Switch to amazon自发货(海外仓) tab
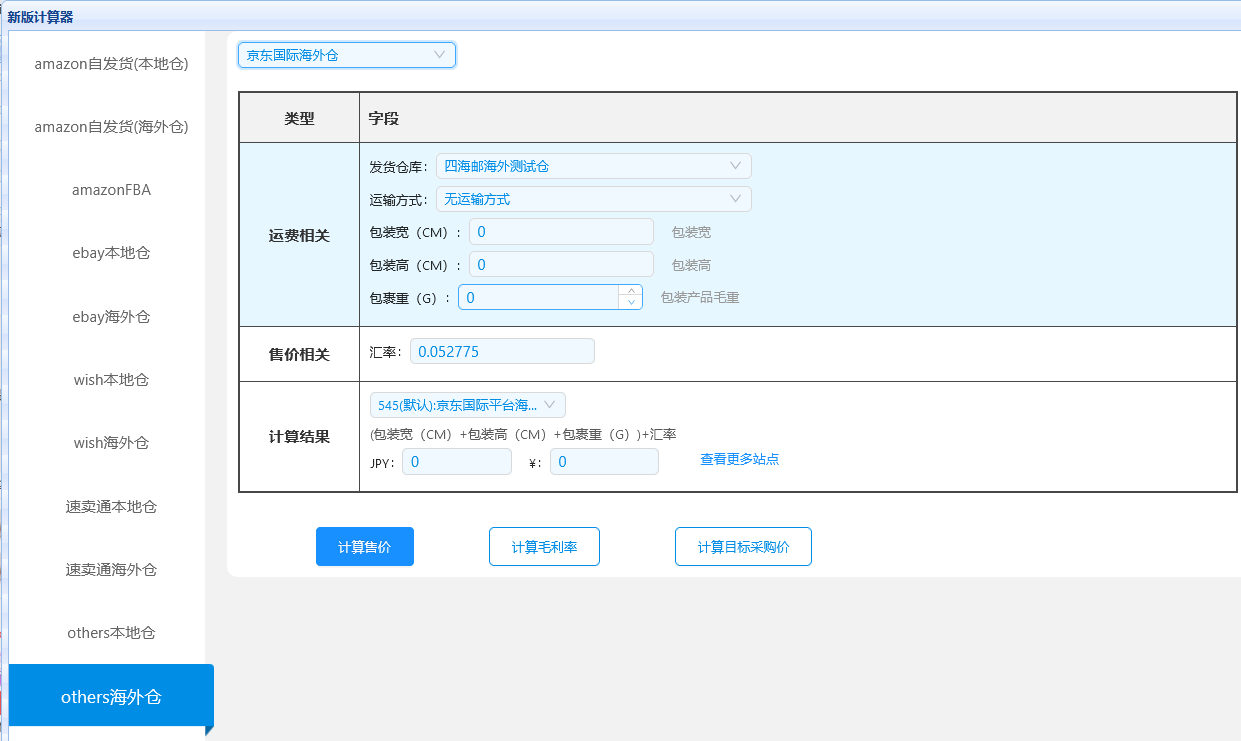 click(111, 127)
